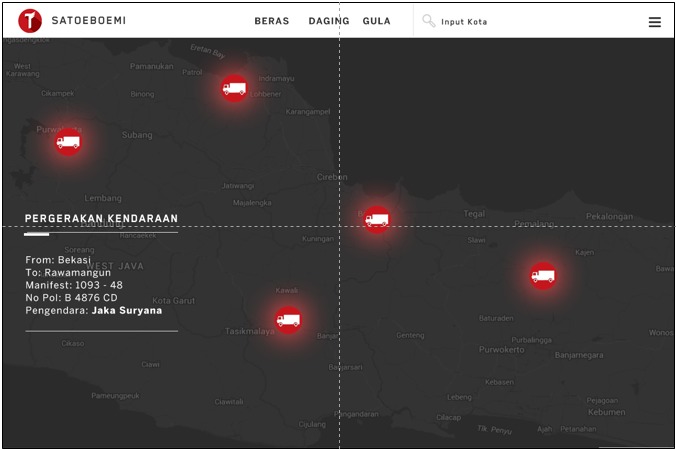Click the driver name Jaka Suryana
Screen dimensions: 676x450
coord(127,310)
